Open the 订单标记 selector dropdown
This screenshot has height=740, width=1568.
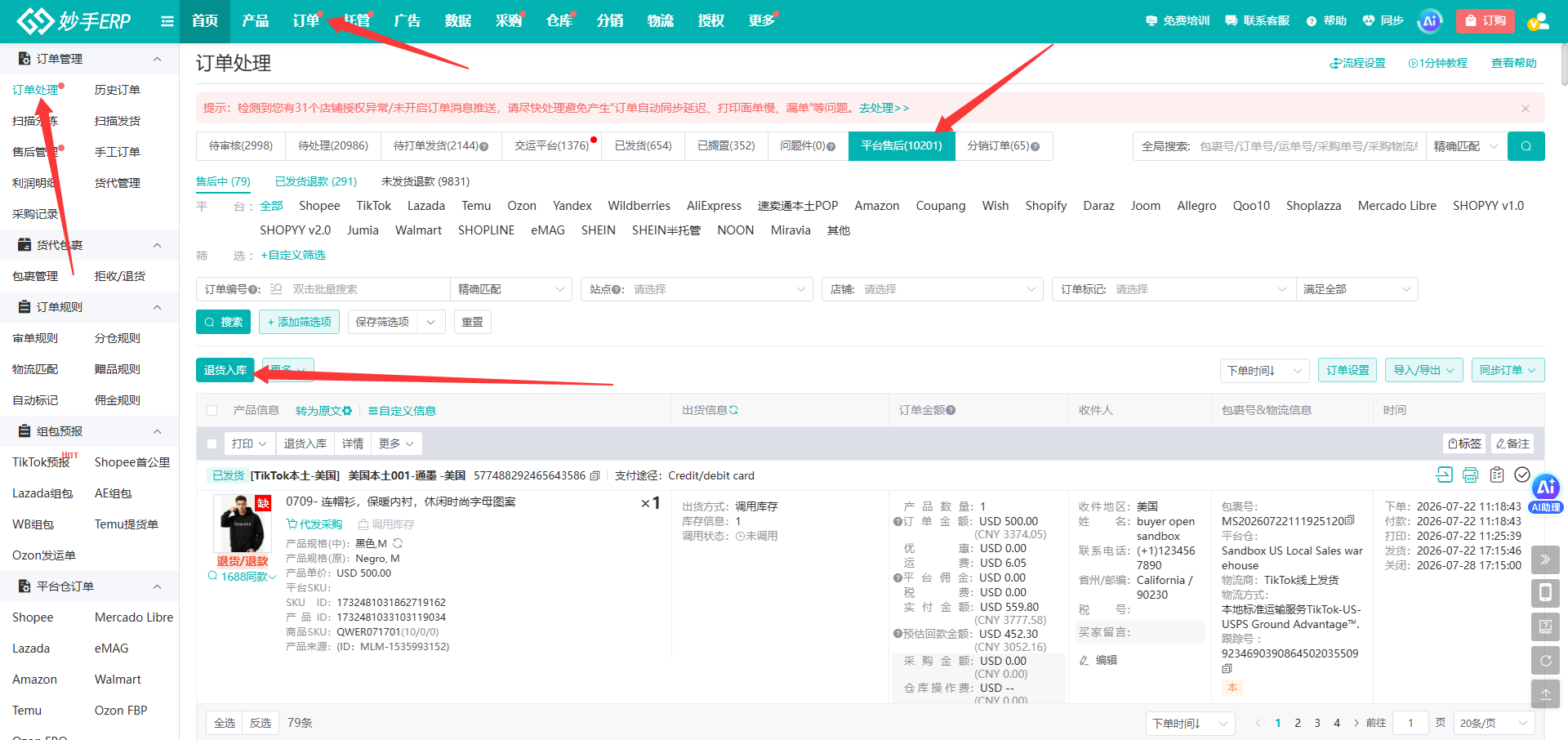coord(1174,289)
